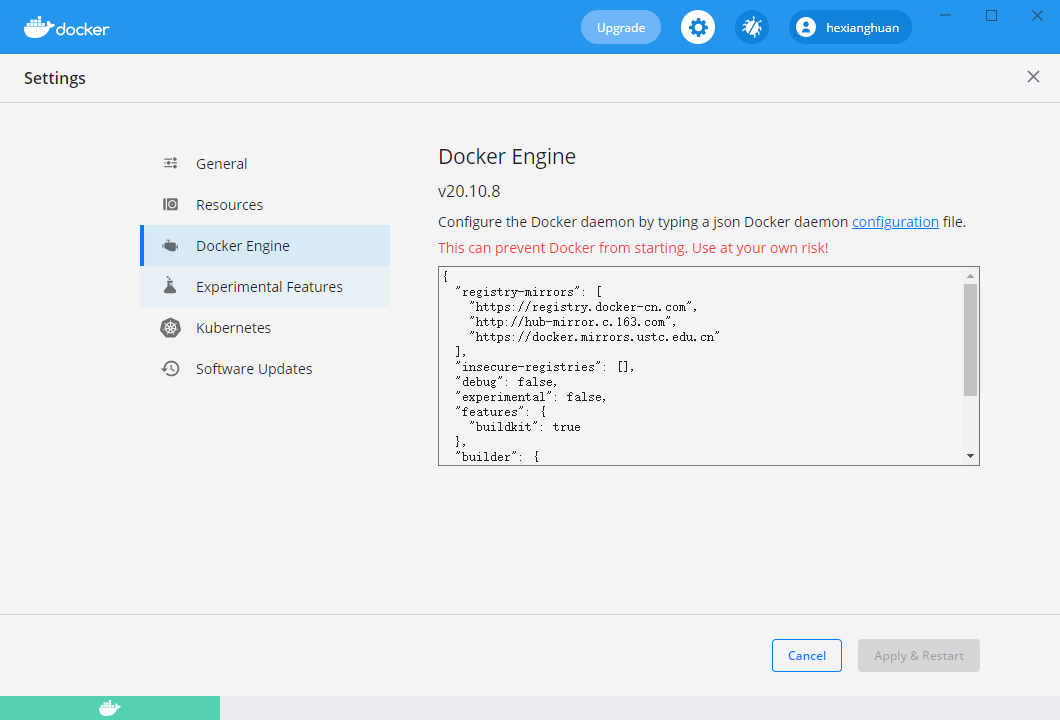This screenshot has width=1060, height=720.
Task: Open the hexianghuan account menu
Action: 850,27
